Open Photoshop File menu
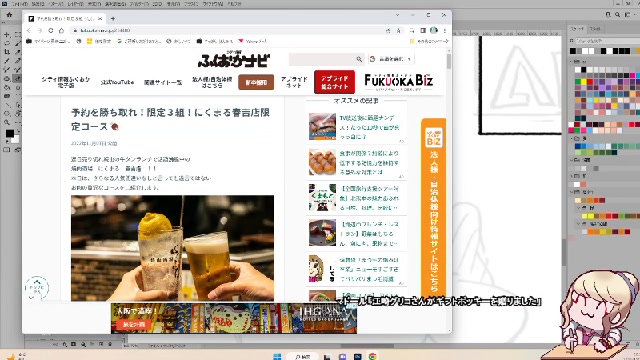Image resolution: width=640 pixels, height=360 pixels. click(x=20, y=4)
